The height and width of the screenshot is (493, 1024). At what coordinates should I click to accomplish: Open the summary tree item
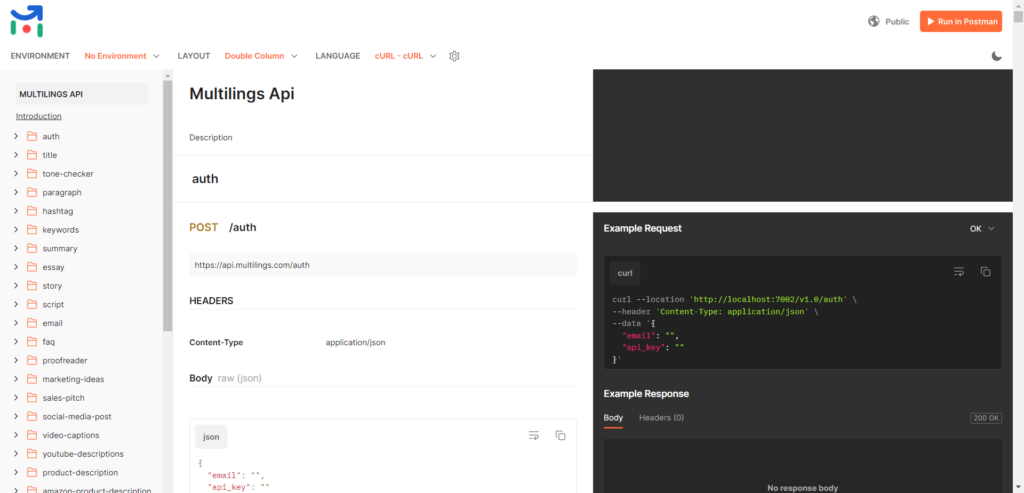[x=59, y=249]
